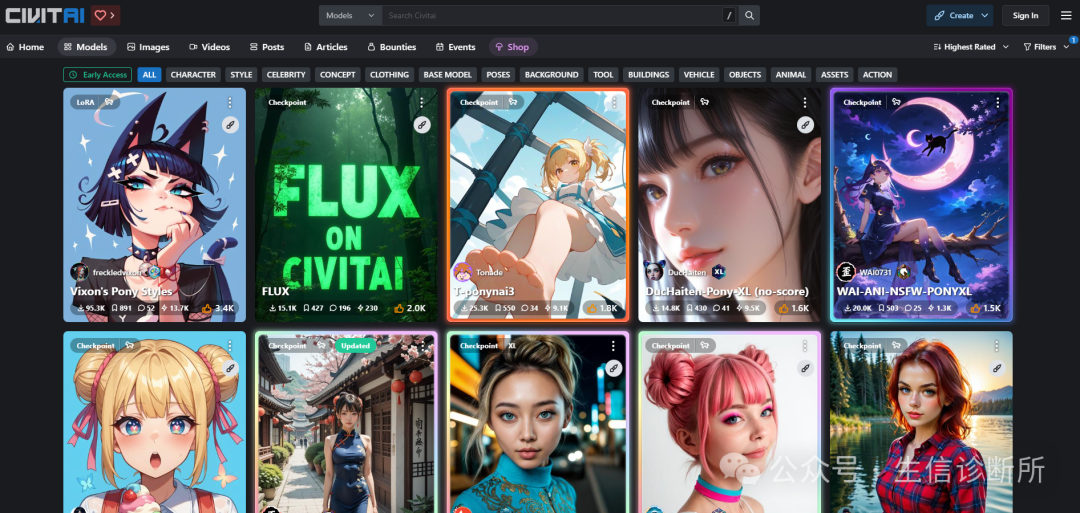The width and height of the screenshot is (1080, 513).
Task: Click link icon on Vixon's Pony Styles card
Action: click(x=230, y=125)
